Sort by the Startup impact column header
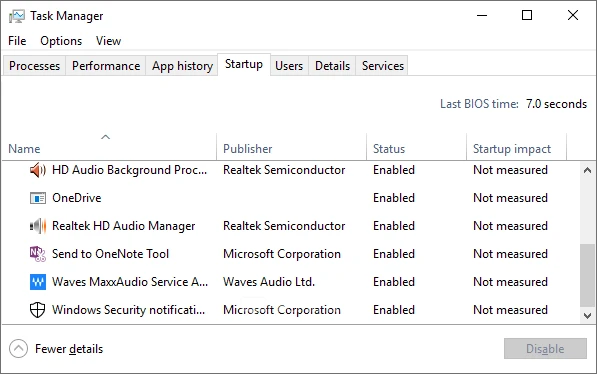The image size is (597, 374). point(516,147)
